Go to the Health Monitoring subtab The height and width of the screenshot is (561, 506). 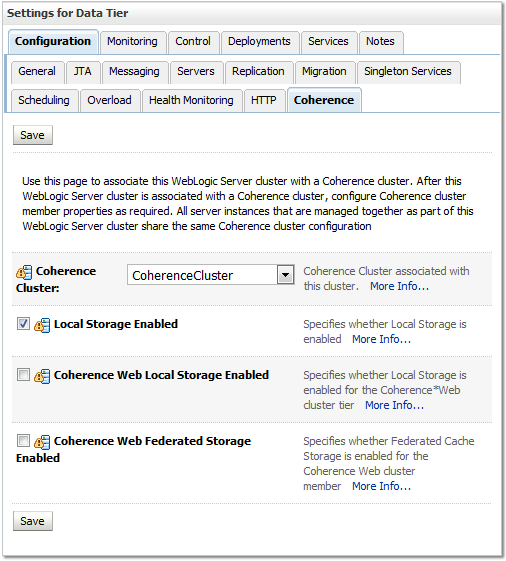click(191, 100)
